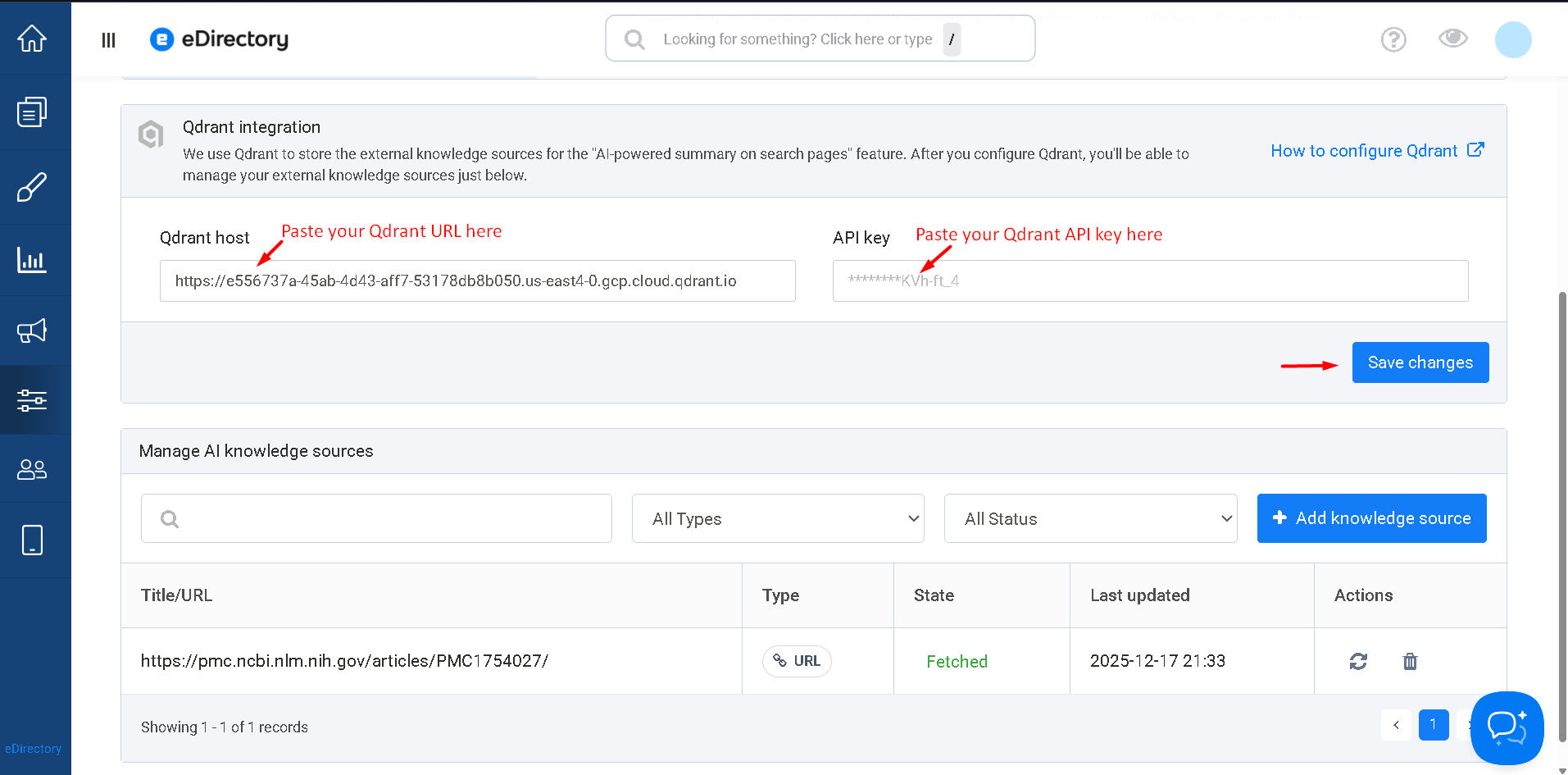Open the sliders settings icon in sidebar
This screenshot has width=1568, height=775.
click(x=32, y=400)
